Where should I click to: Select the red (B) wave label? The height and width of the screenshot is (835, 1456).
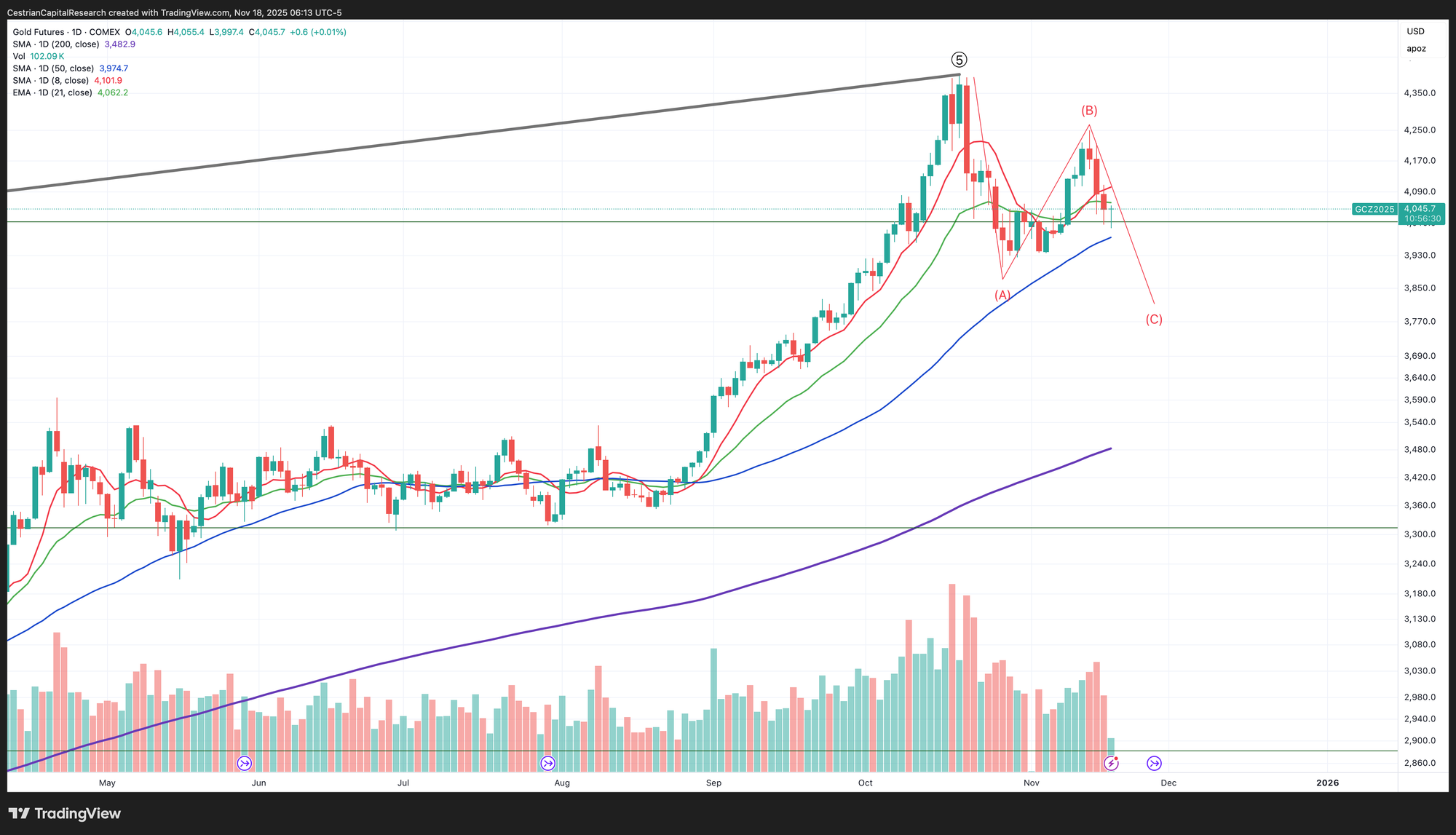click(1088, 111)
